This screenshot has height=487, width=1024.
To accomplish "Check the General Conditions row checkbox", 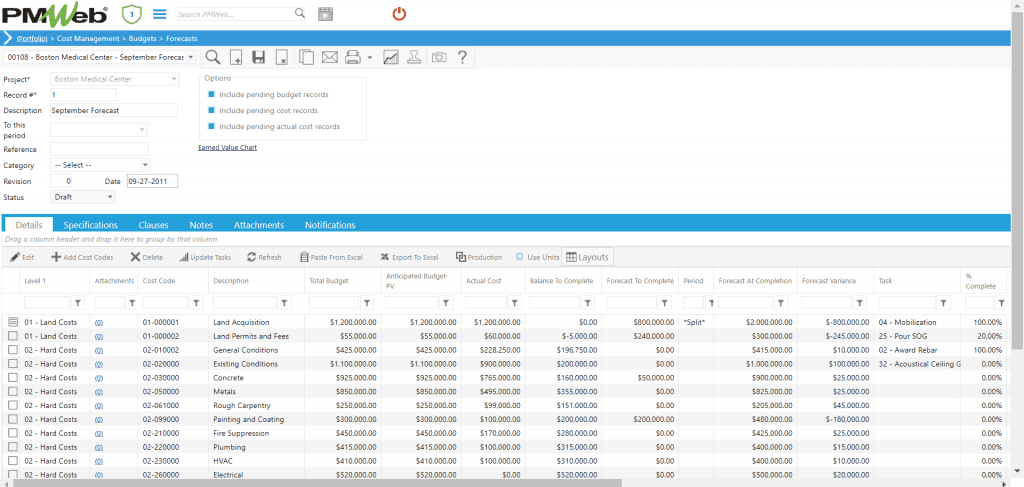I will pyautogui.click(x=12, y=350).
